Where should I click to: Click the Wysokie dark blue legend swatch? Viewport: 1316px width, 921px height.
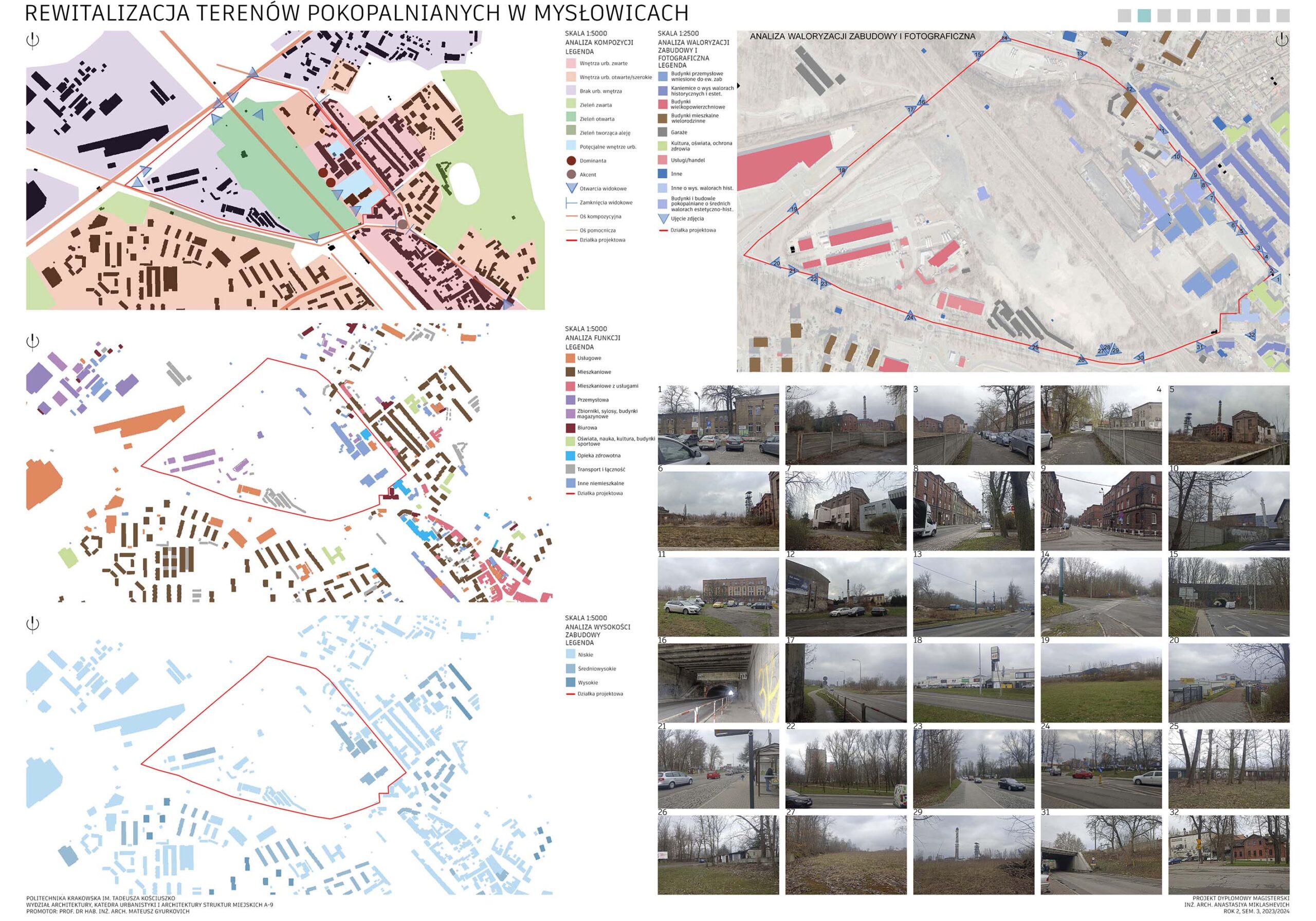(571, 683)
